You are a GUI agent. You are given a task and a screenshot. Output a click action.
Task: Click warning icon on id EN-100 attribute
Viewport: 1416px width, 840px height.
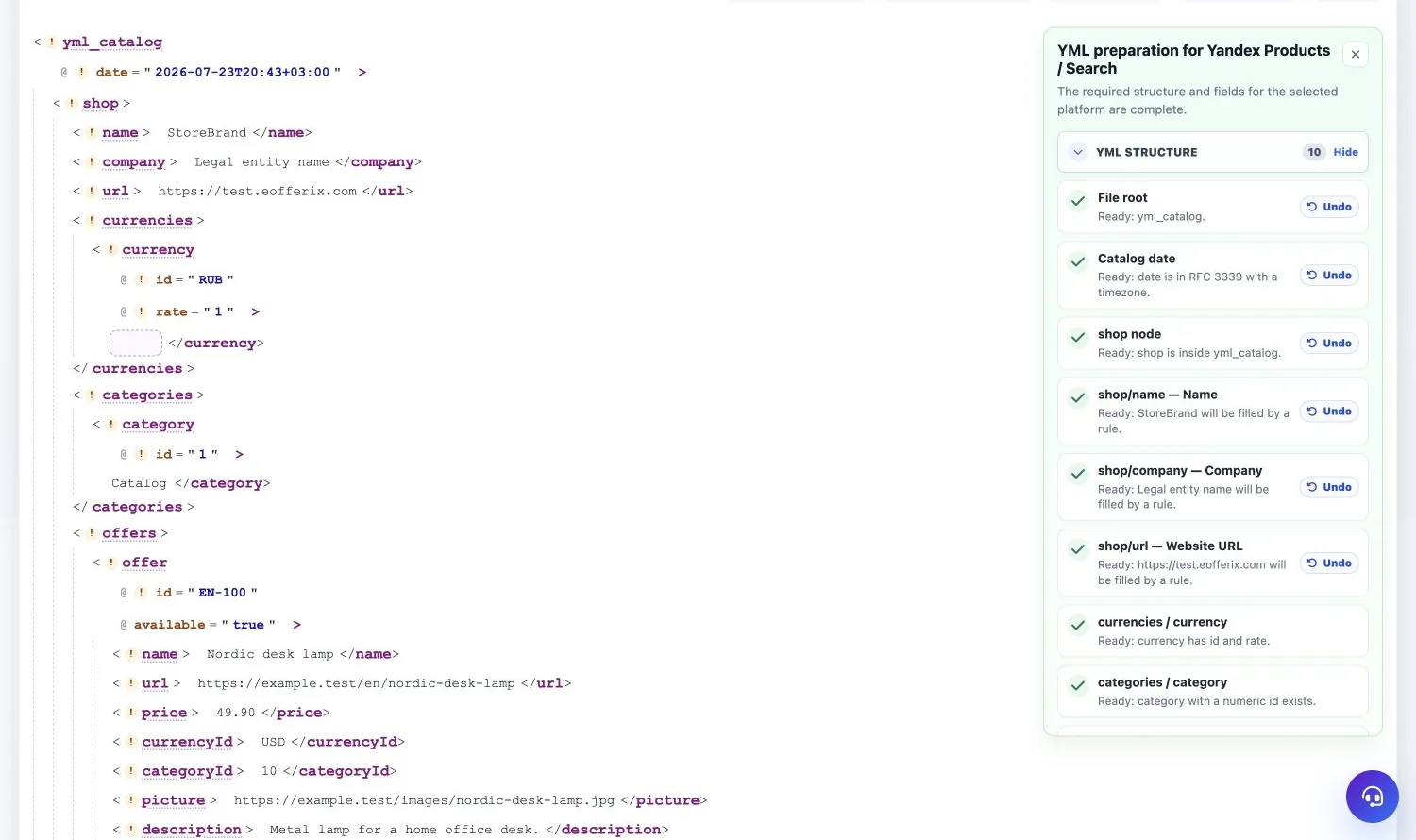coord(142,593)
